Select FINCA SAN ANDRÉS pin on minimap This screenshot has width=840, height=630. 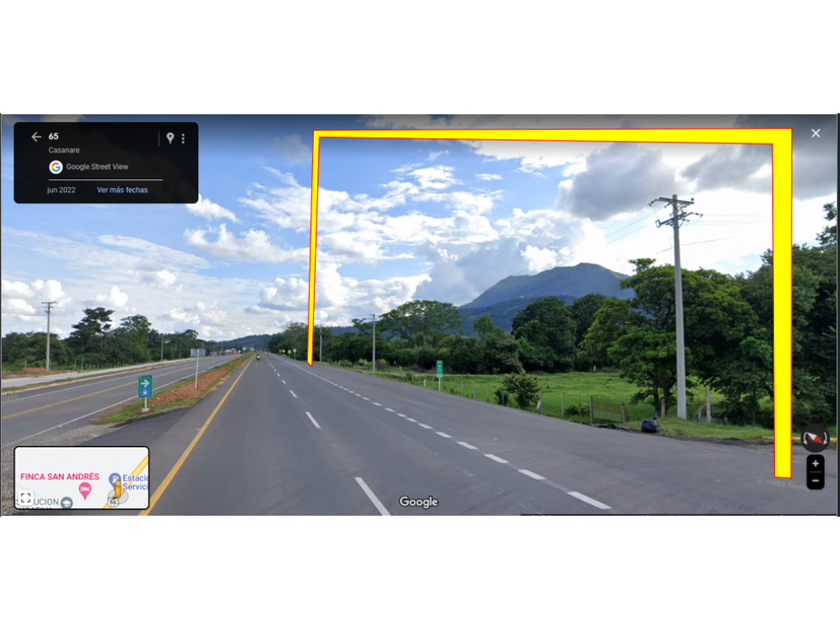point(85,490)
